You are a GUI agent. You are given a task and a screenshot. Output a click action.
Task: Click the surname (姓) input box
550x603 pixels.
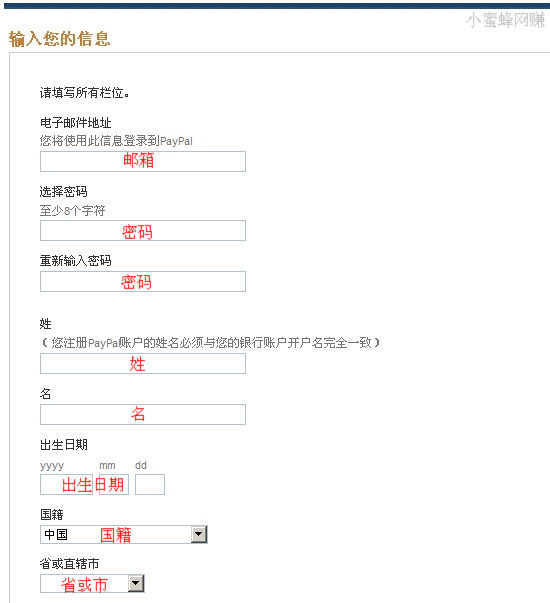(x=143, y=363)
